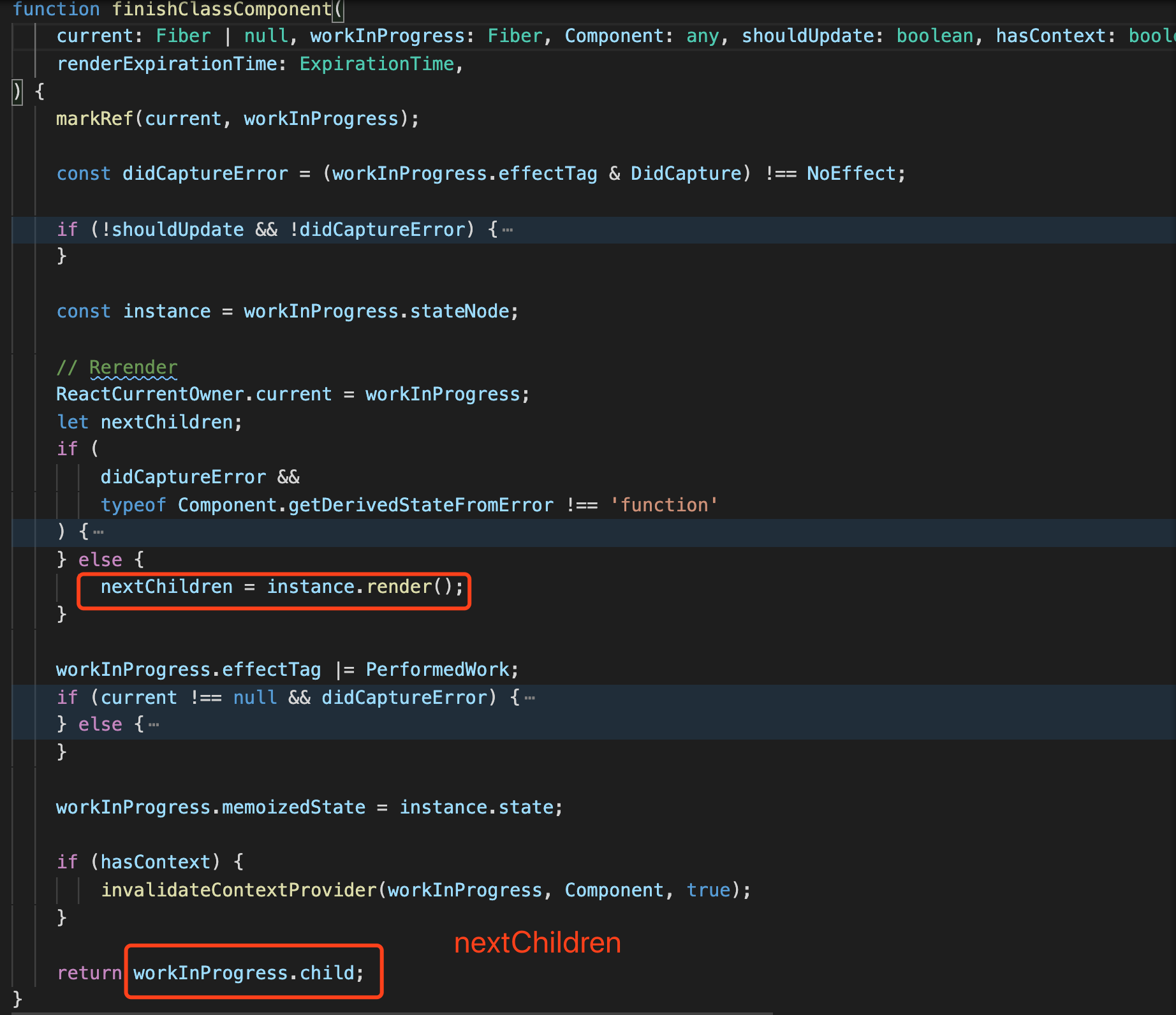Click the 'function' string literal
The height and width of the screenshot is (1015, 1176).
[664, 506]
